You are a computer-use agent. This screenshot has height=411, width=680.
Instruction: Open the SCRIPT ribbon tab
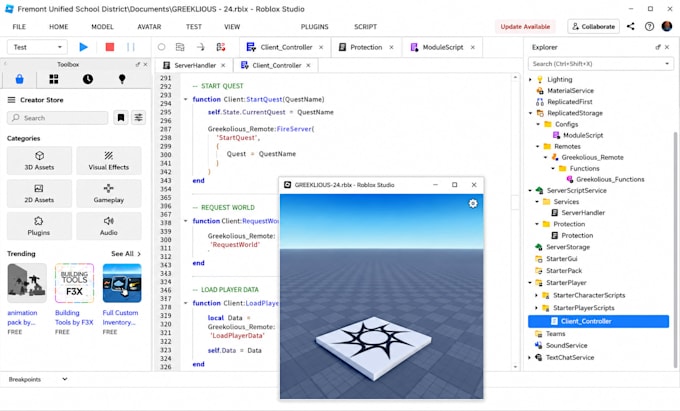click(366, 27)
